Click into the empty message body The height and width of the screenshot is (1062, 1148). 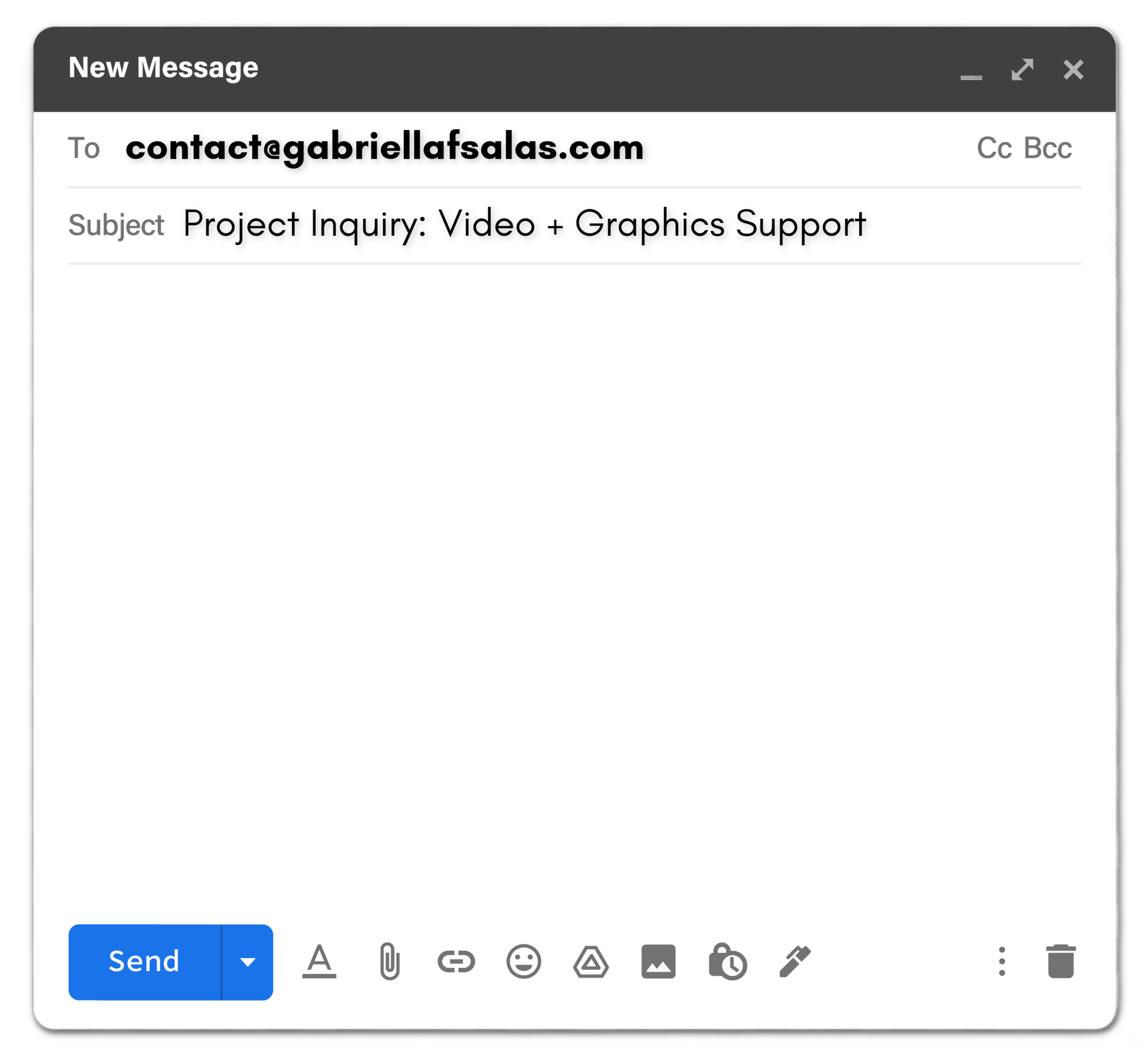[x=574, y=575]
